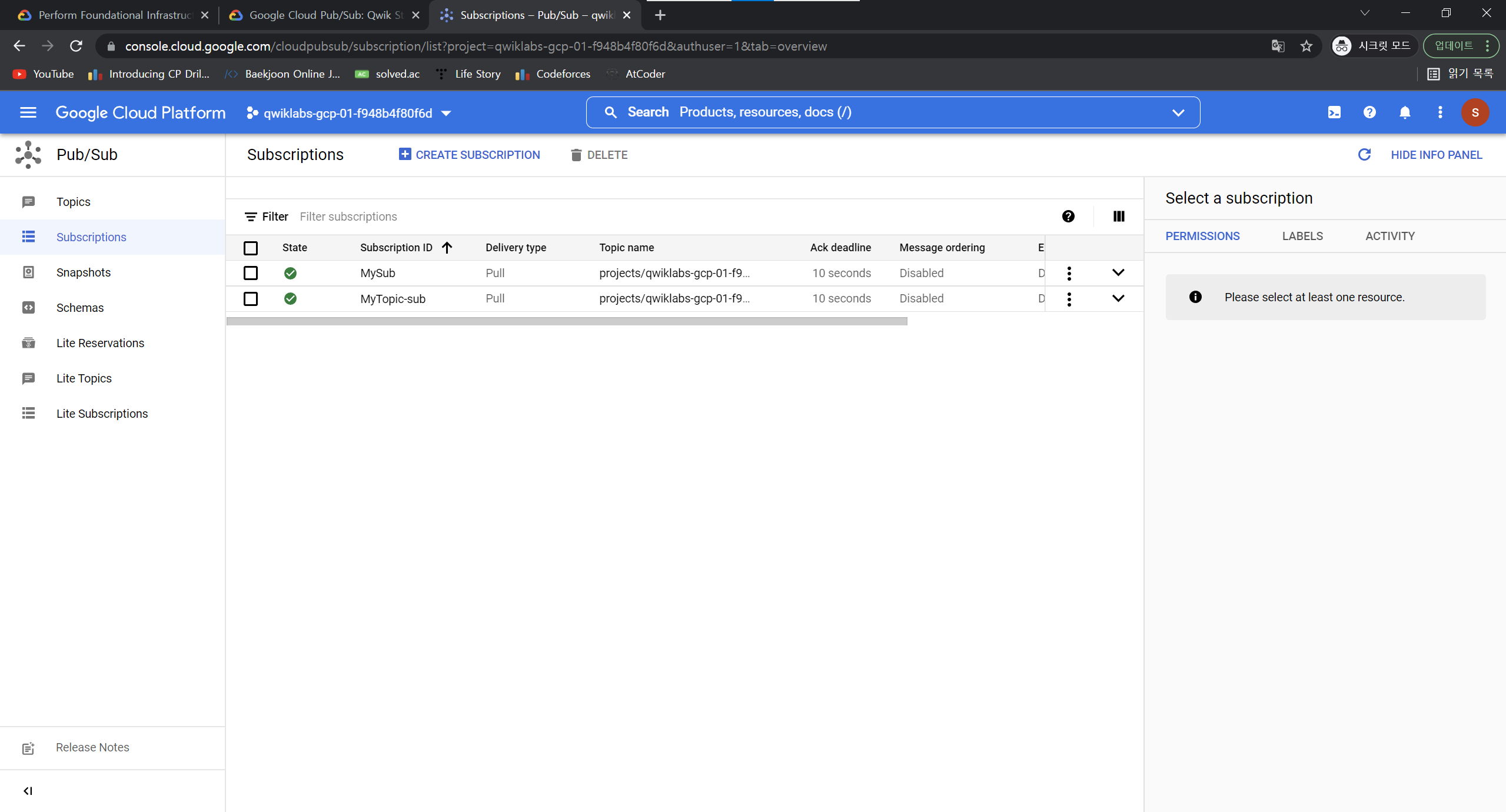
Task: Open Lite Subscriptions in the sidebar
Action: pyautogui.click(x=112, y=414)
